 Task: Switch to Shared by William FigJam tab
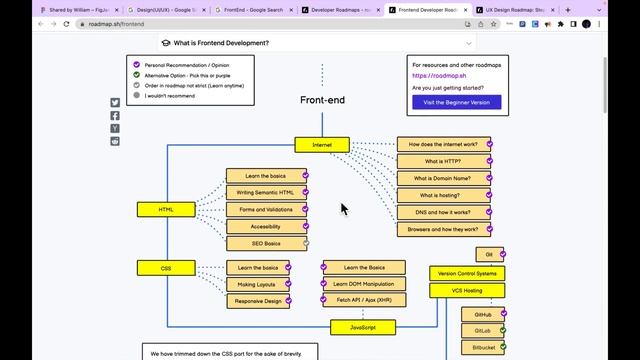click(79, 10)
